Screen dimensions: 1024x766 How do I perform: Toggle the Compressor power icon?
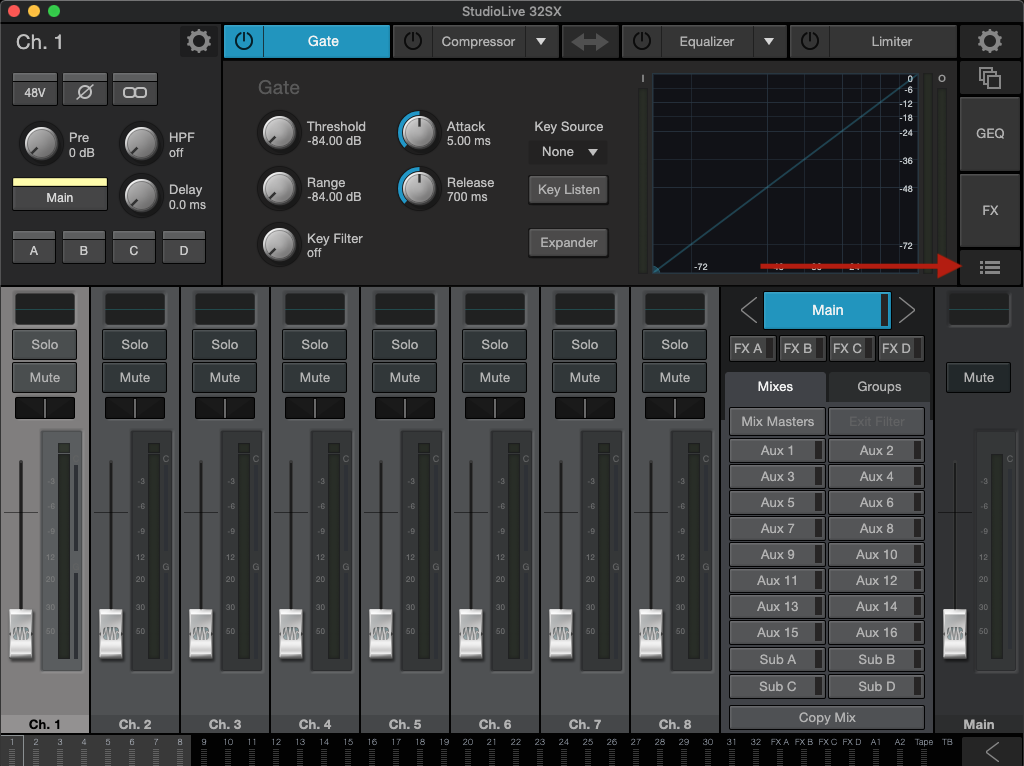(x=413, y=41)
